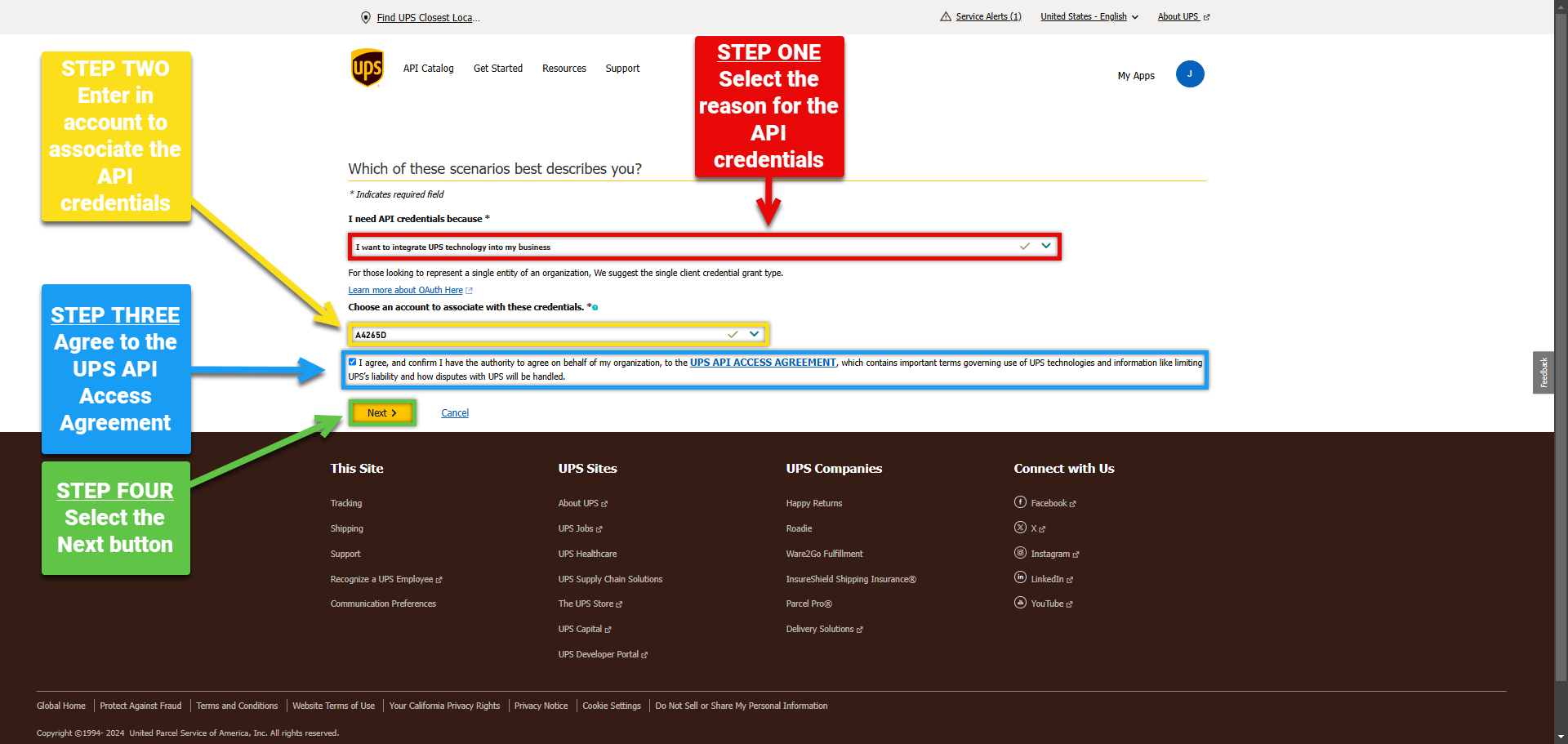This screenshot has height=744, width=1568.
Task: Go to My Apps
Action: (1136, 76)
